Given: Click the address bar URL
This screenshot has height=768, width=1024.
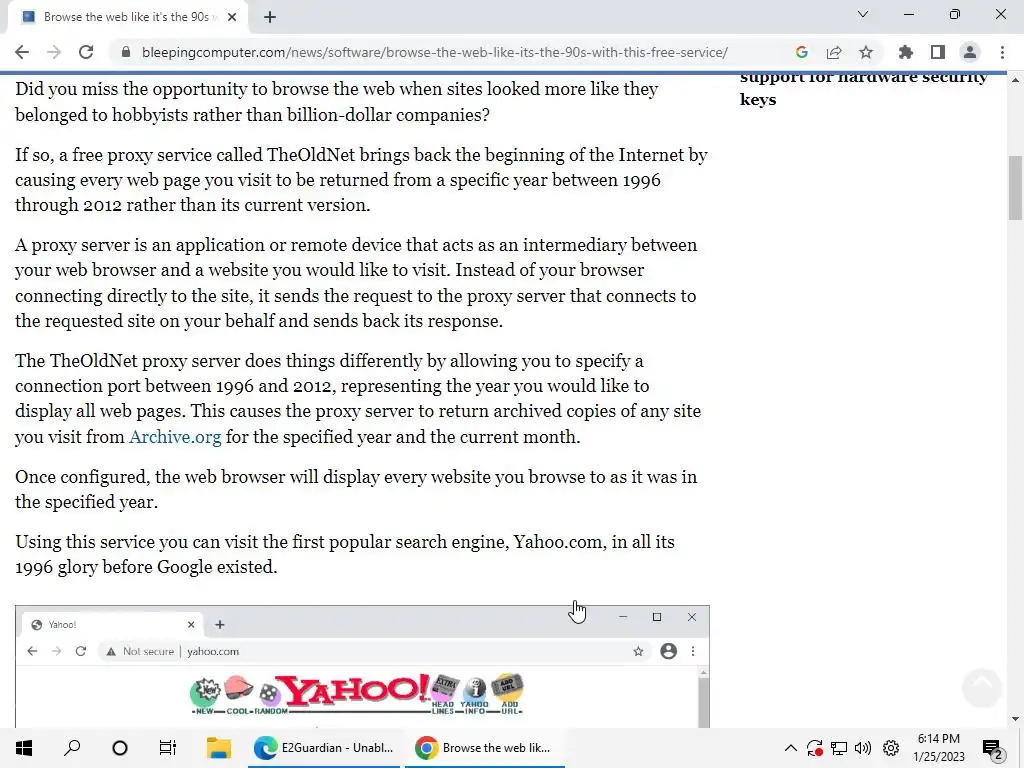Looking at the screenshot, I should coord(434,52).
